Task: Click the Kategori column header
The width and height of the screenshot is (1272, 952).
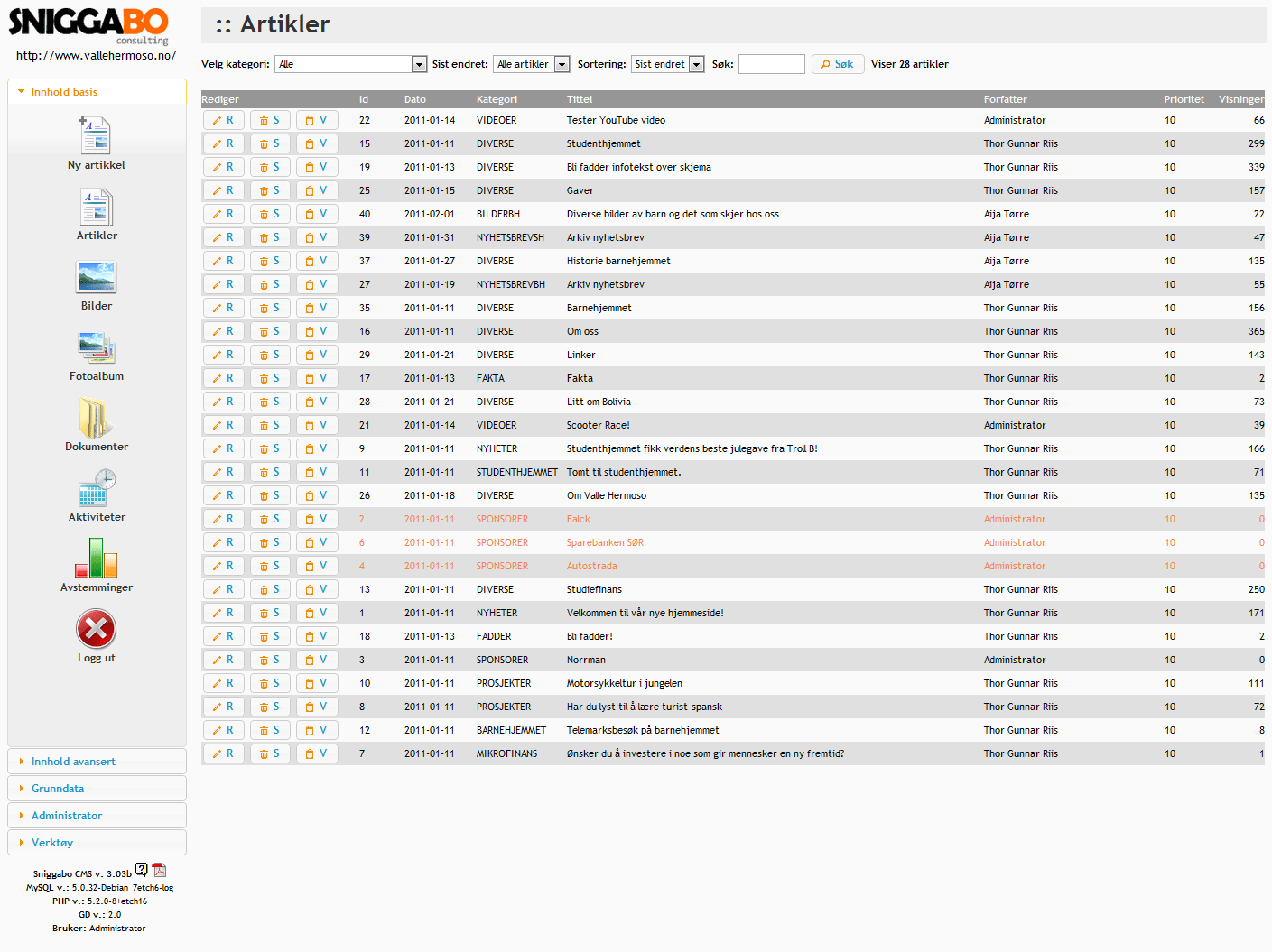Action: tap(497, 99)
